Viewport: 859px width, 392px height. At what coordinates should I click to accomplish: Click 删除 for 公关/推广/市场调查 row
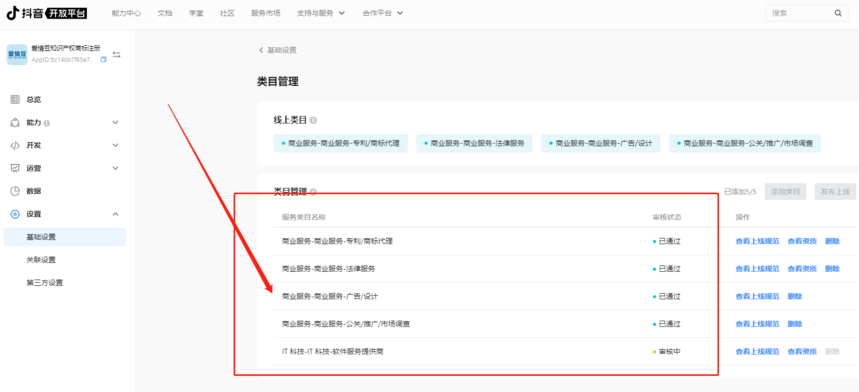coord(795,324)
